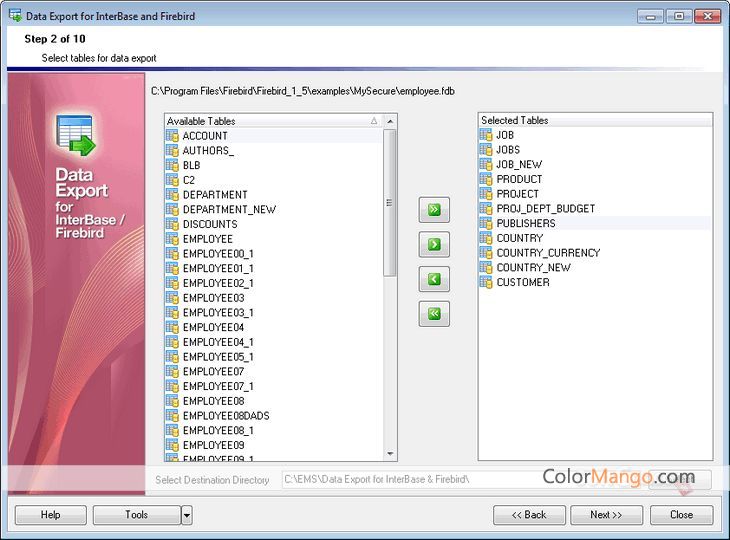The height and width of the screenshot is (540, 730).
Task: Click the scroll down arrow of Available Tables
Action: 390,454
